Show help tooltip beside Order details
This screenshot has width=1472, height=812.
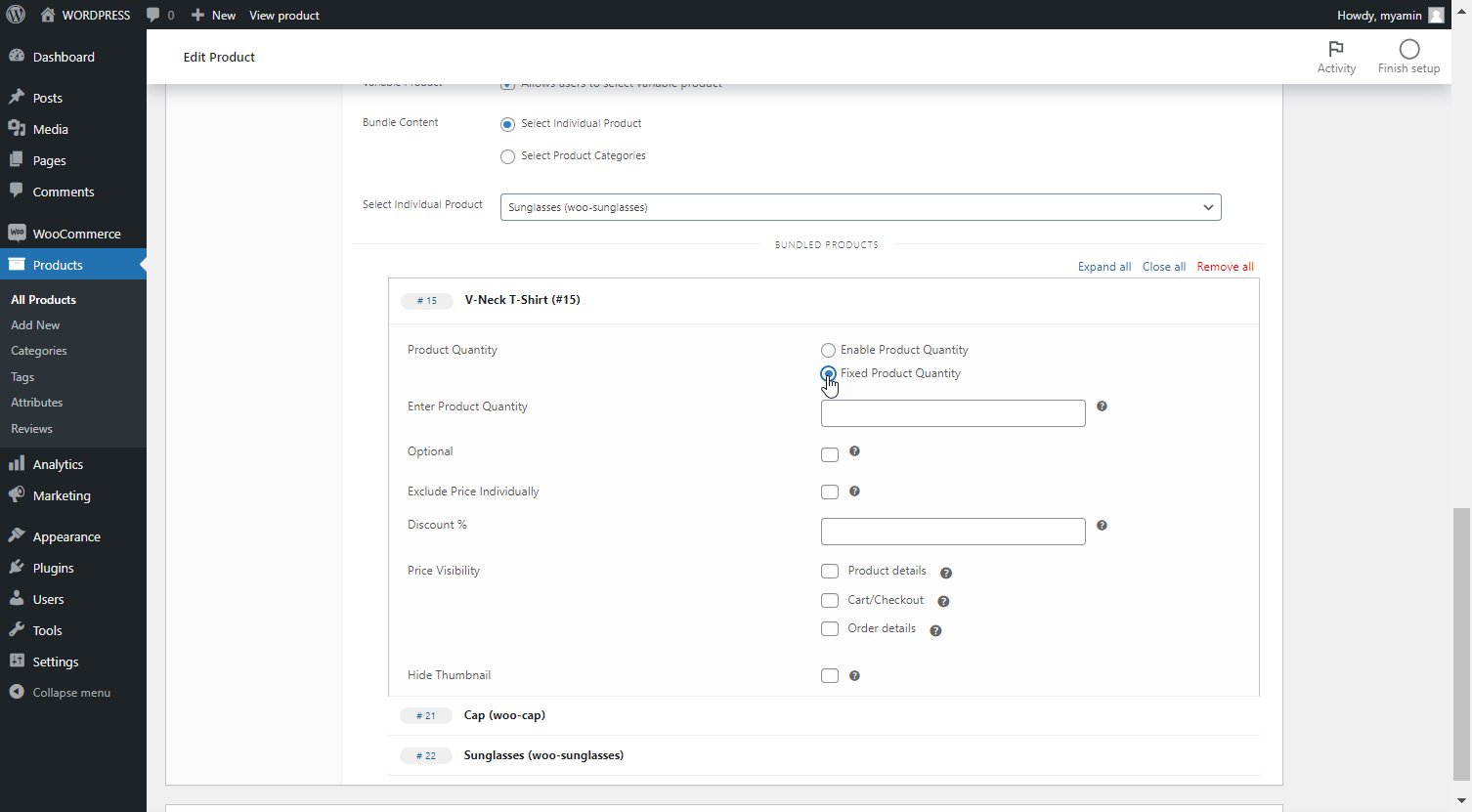click(x=935, y=630)
